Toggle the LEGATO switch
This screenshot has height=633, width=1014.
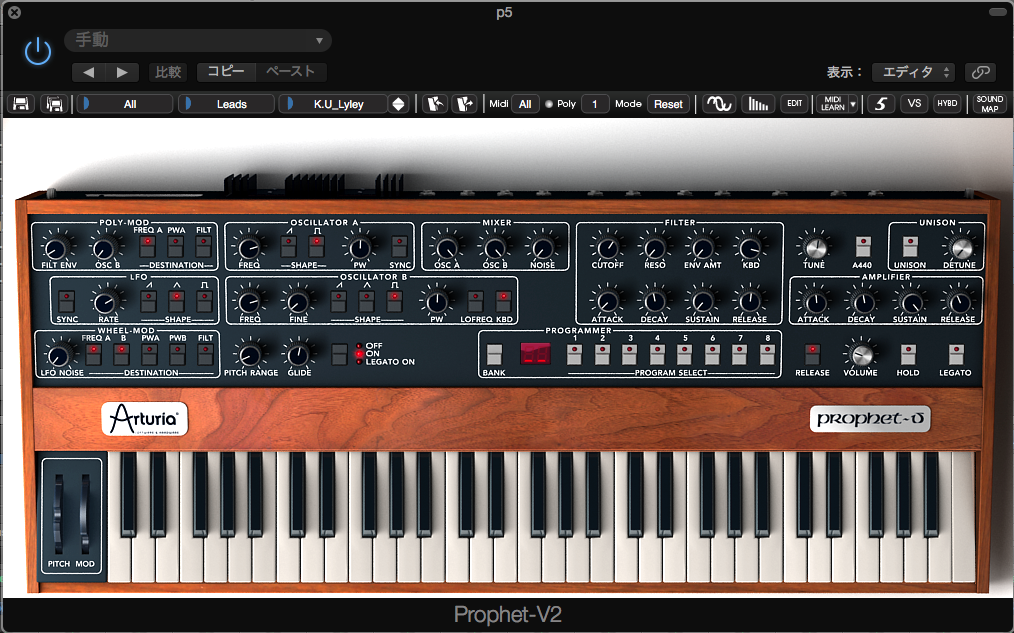pos(956,354)
